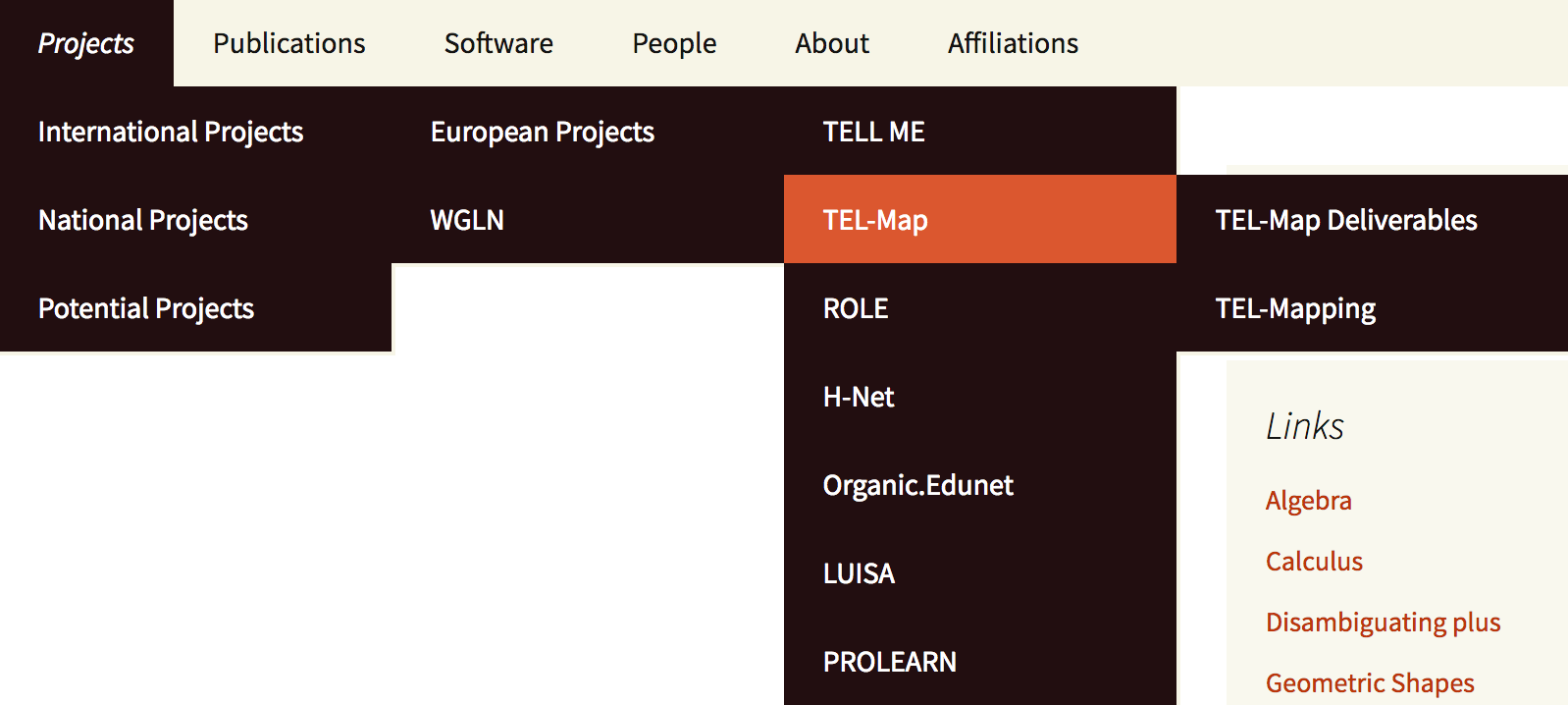The width and height of the screenshot is (1568, 705).
Task: Open the Projects menu tab
Action: 86,43
